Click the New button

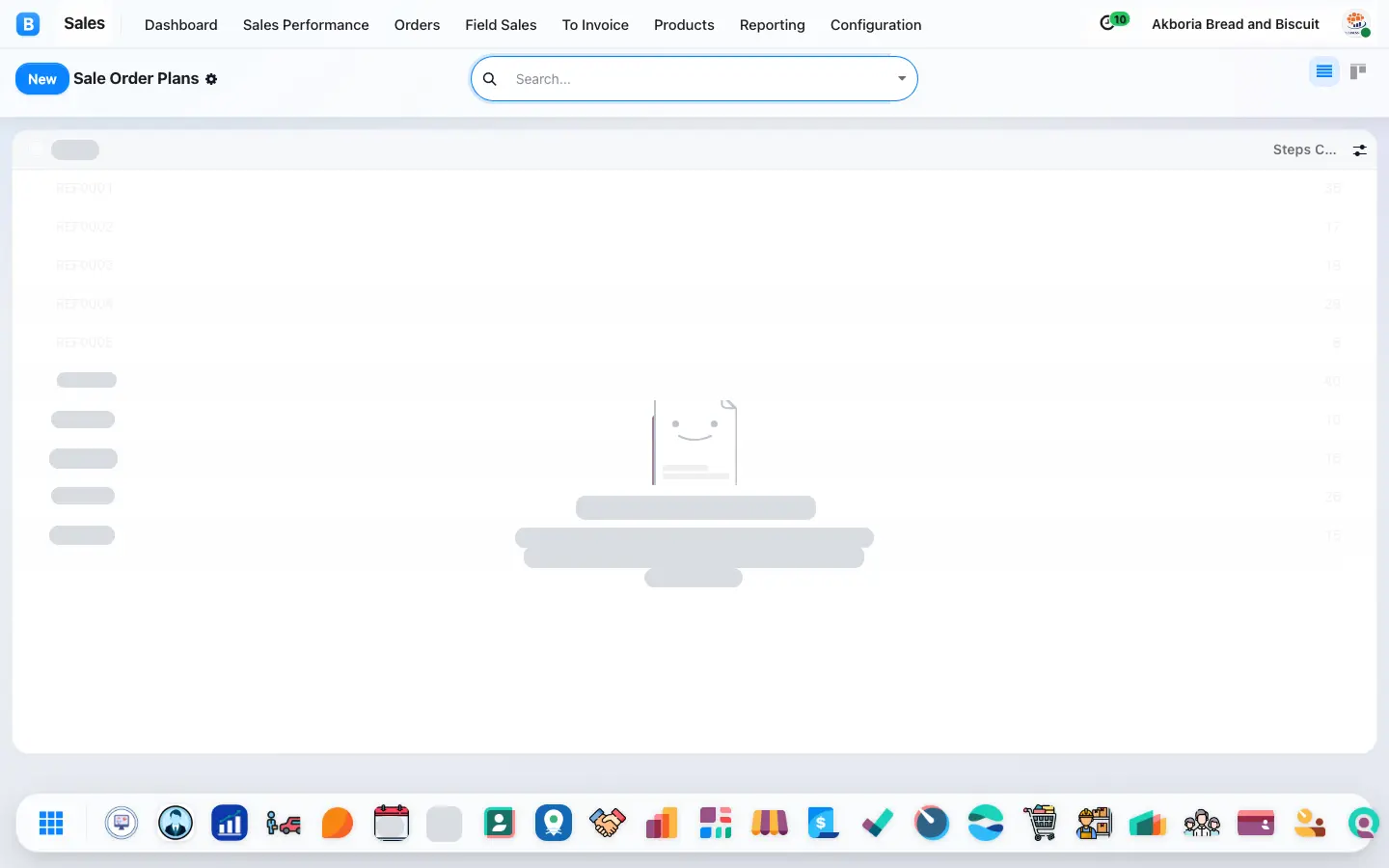(x=42, y=79)
